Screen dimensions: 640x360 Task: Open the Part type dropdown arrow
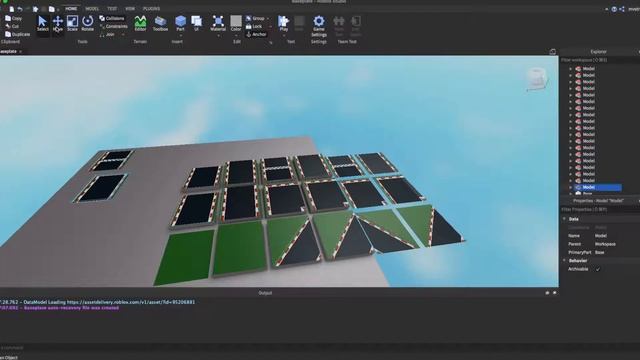pos(180,36)
